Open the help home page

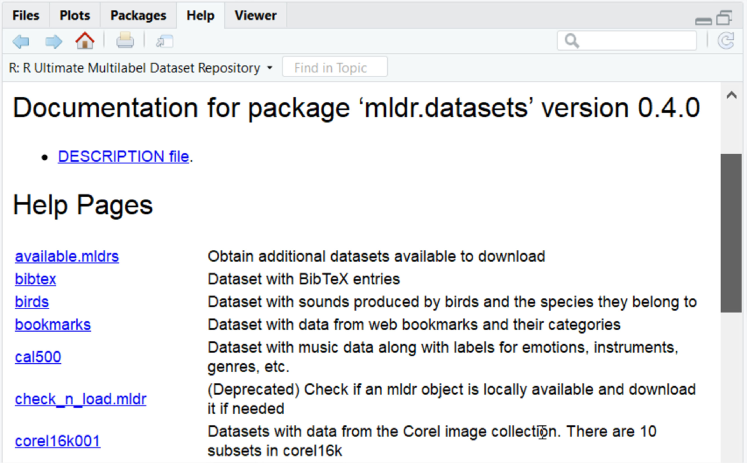point(85,41)
